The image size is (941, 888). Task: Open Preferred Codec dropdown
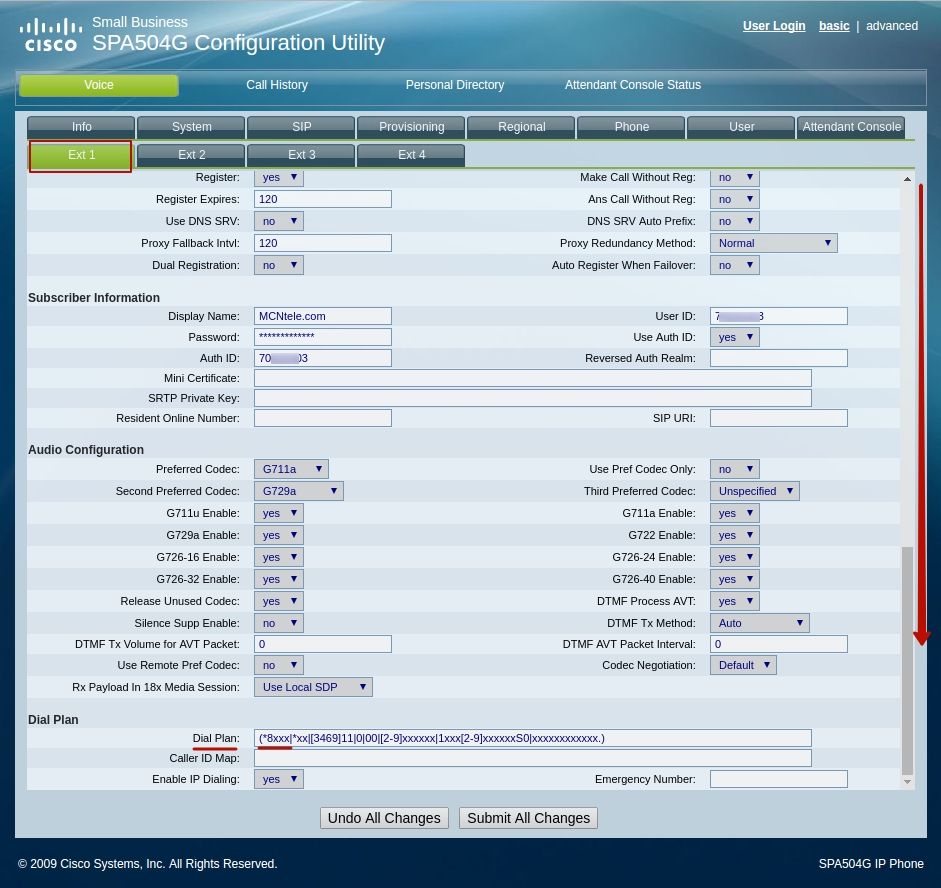coord(291,469)
